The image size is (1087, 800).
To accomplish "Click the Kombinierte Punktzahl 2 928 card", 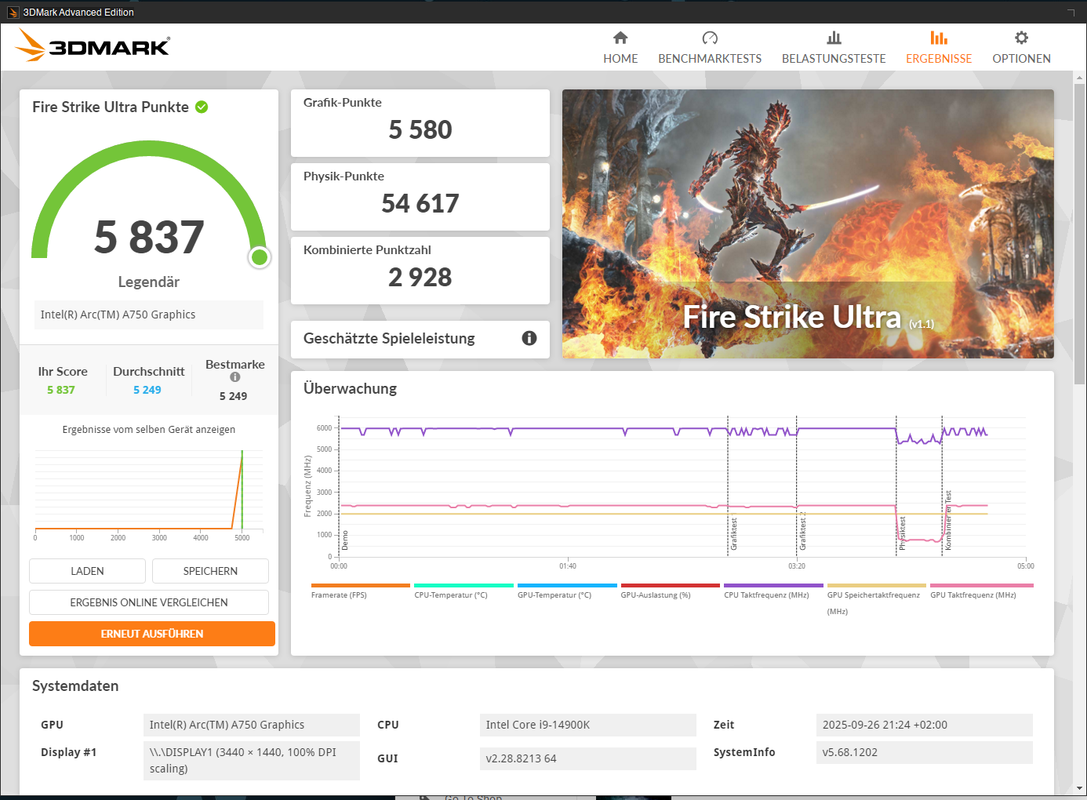I will click(x=420, y=270).
